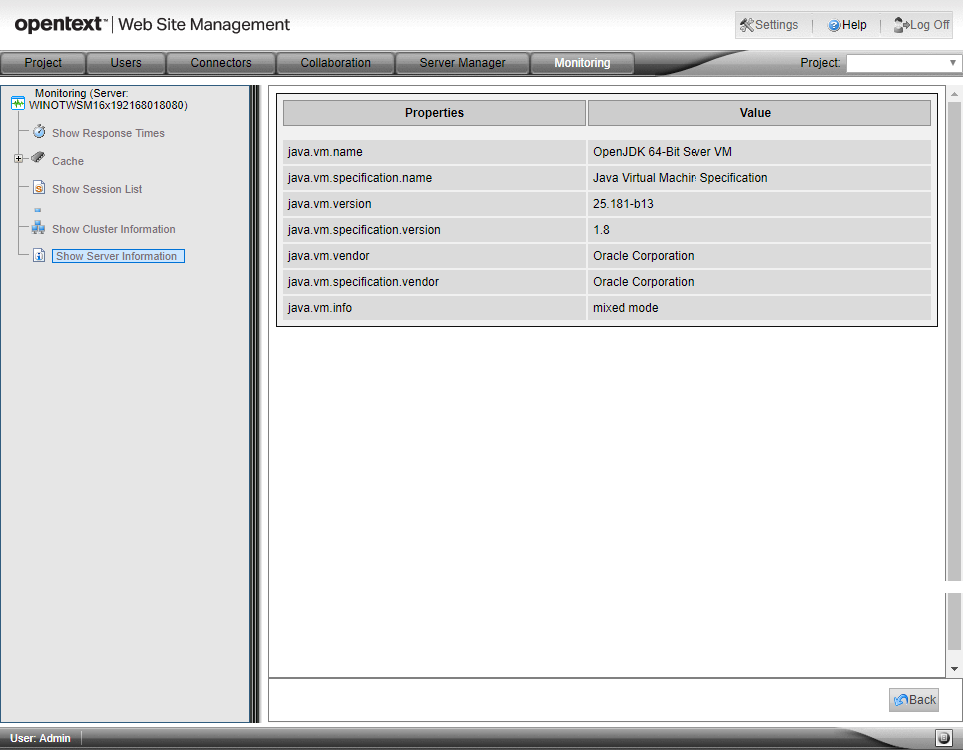Click the 25.181-b13 value
The image size is (963, 755).
pyautogui.click(x=759, y=204)
